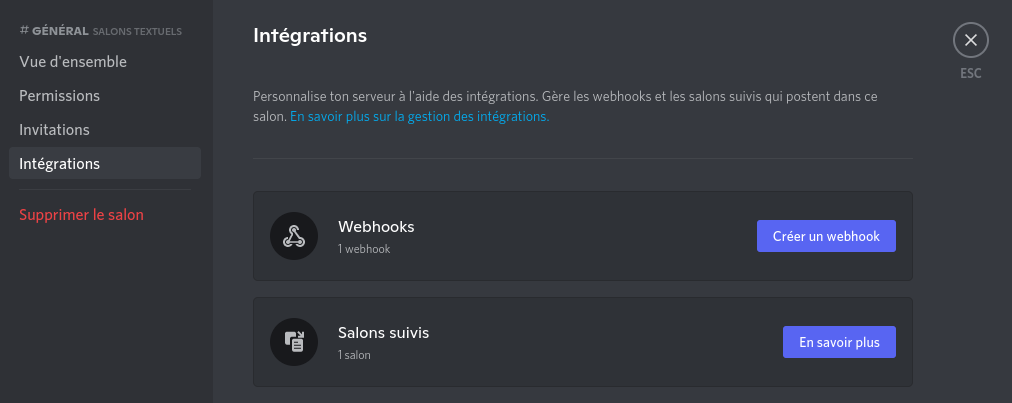
Task: Click the Webhooks circular icon
Action: 294,236
